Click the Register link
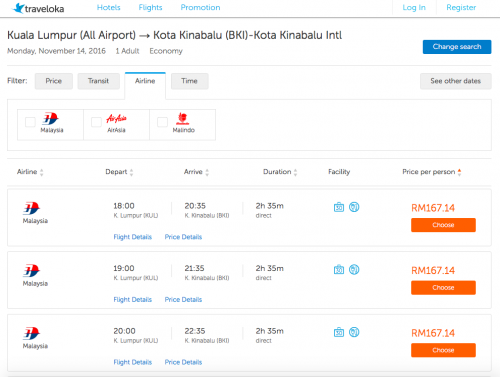The width and height of the screenshot is (500, 377). point(461,8)
